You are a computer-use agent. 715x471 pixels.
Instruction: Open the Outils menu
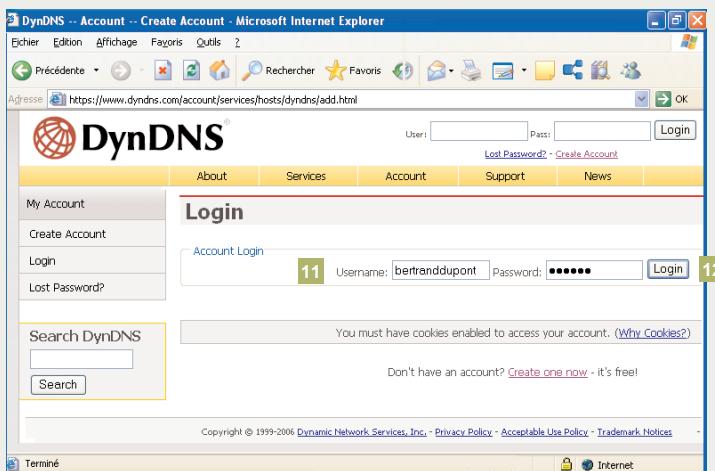[x=208, y=42]
